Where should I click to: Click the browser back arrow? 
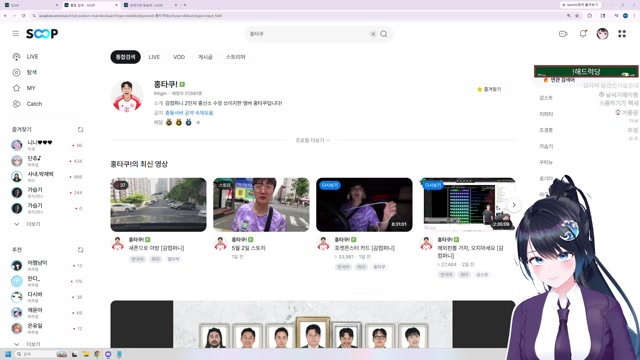pos(5,16)
